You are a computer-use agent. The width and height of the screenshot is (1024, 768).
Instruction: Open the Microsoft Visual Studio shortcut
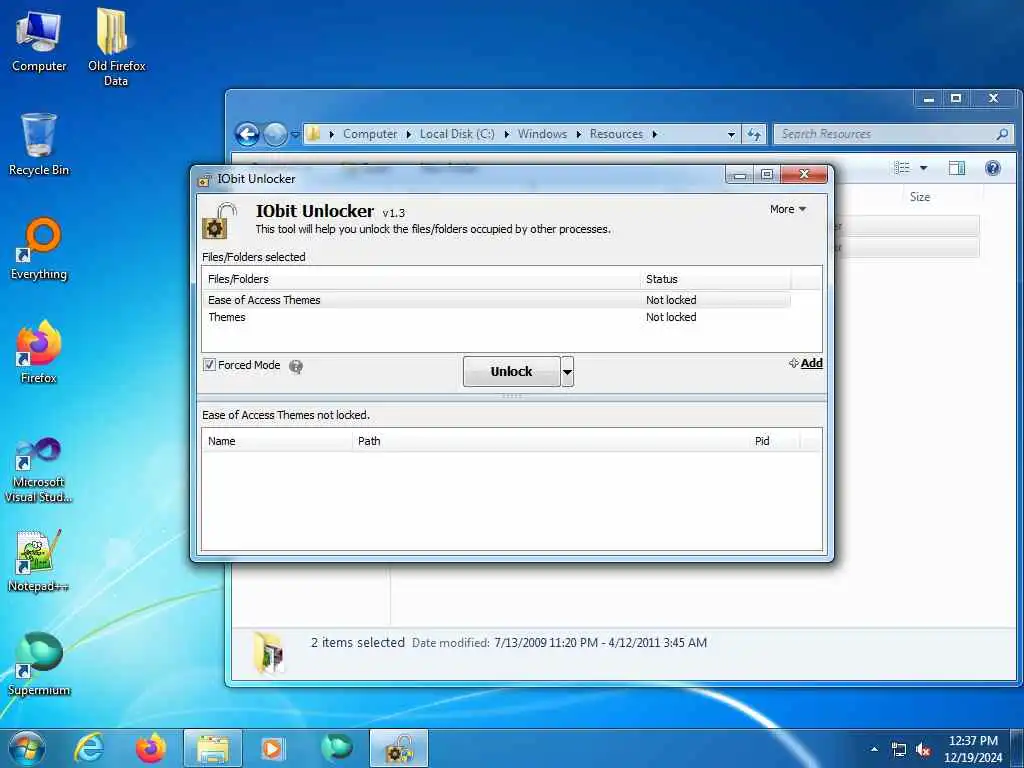(x=39, y=470)
